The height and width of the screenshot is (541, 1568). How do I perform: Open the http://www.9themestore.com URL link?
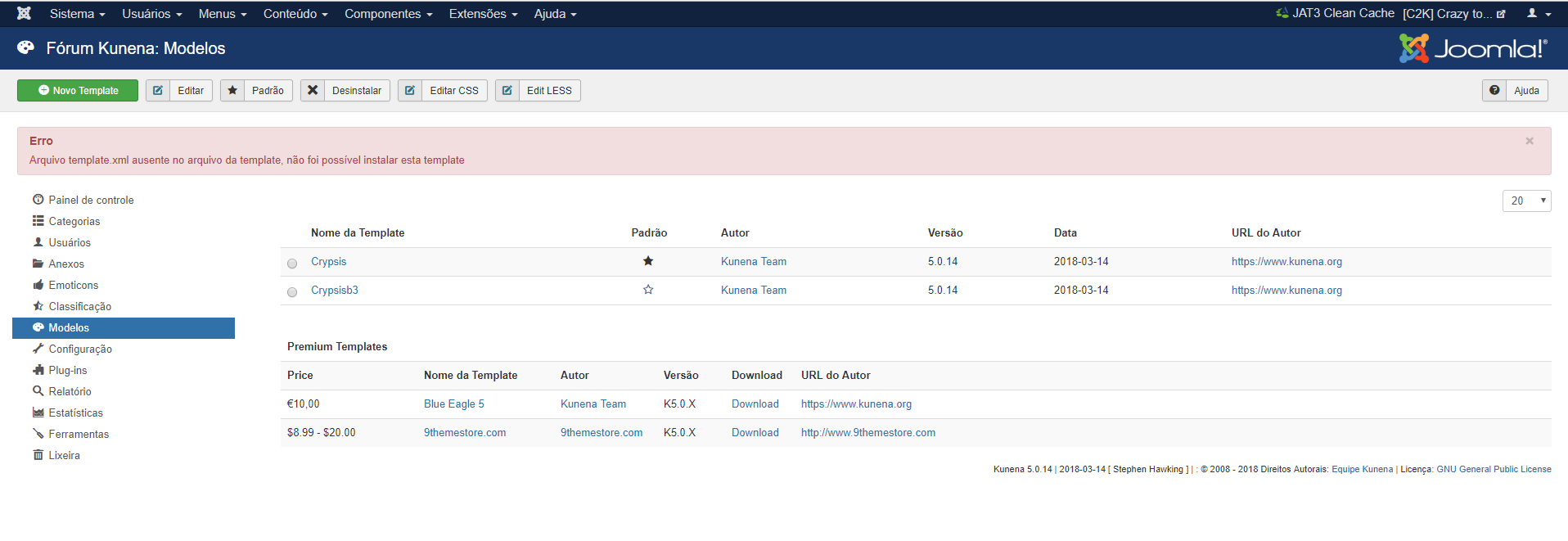click(867, 433)
